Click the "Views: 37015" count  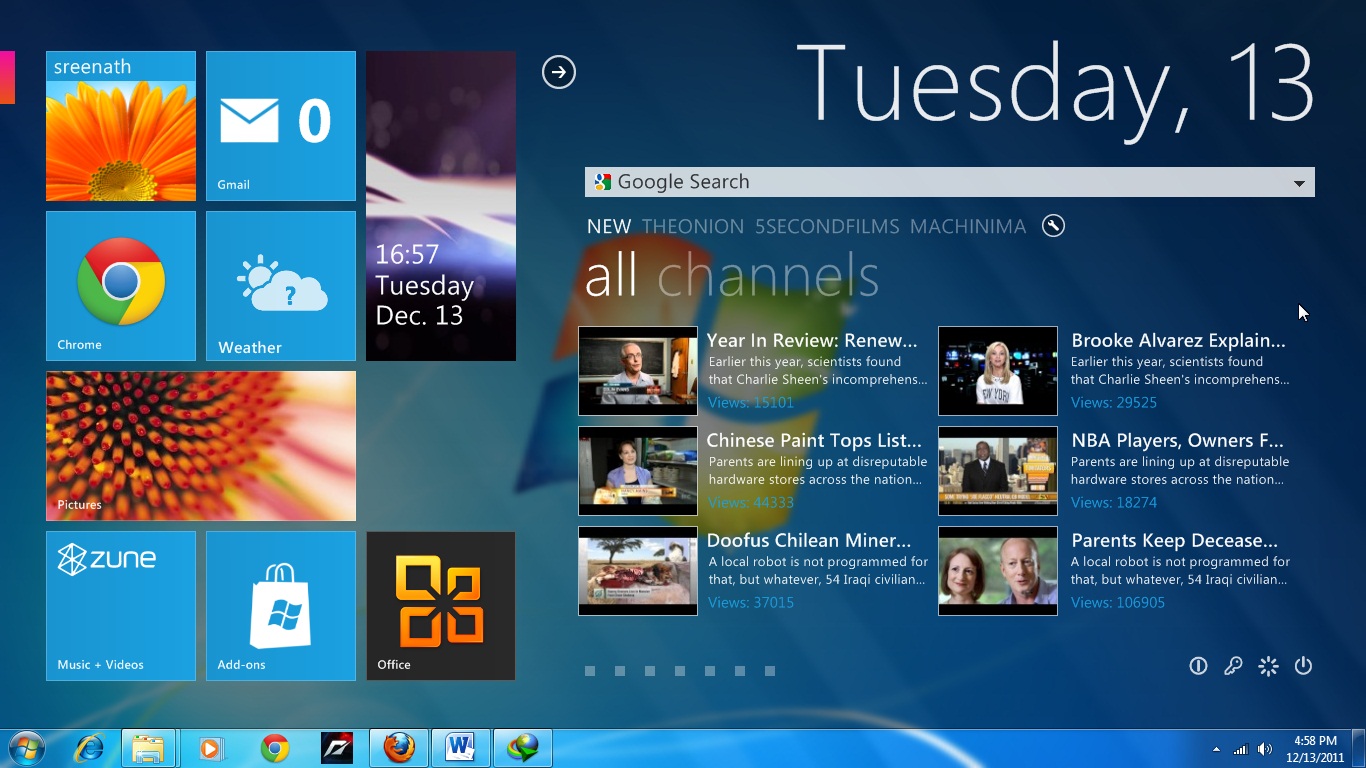point(751,603)
